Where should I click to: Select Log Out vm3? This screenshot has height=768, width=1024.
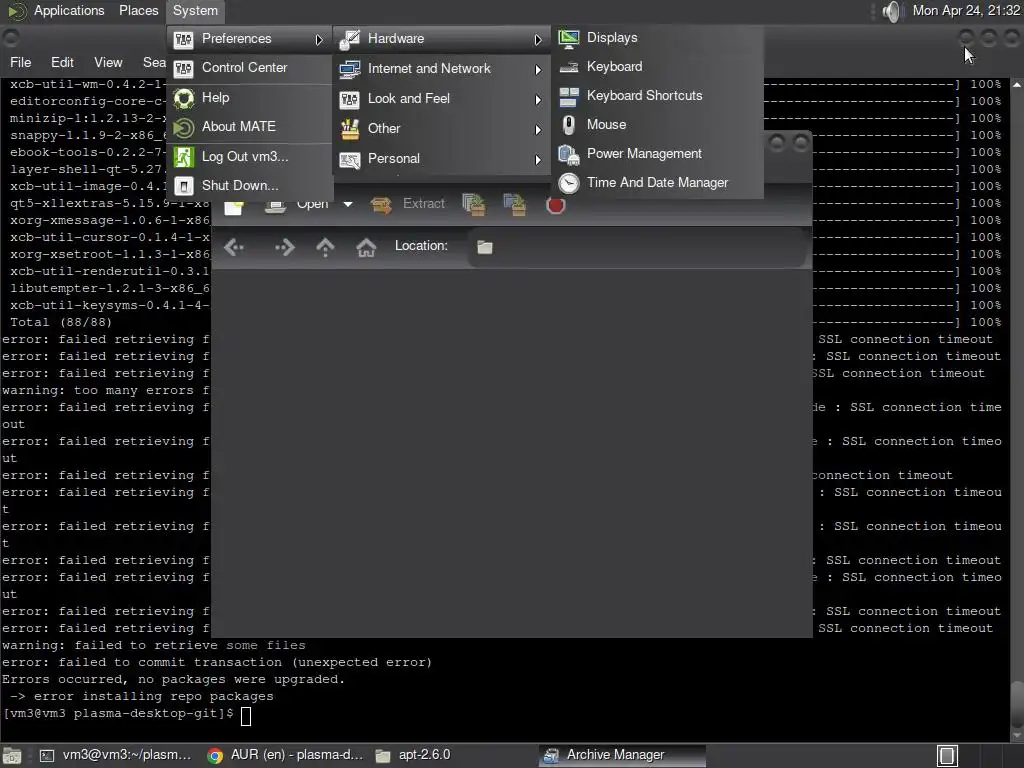[x=250, y=157]
